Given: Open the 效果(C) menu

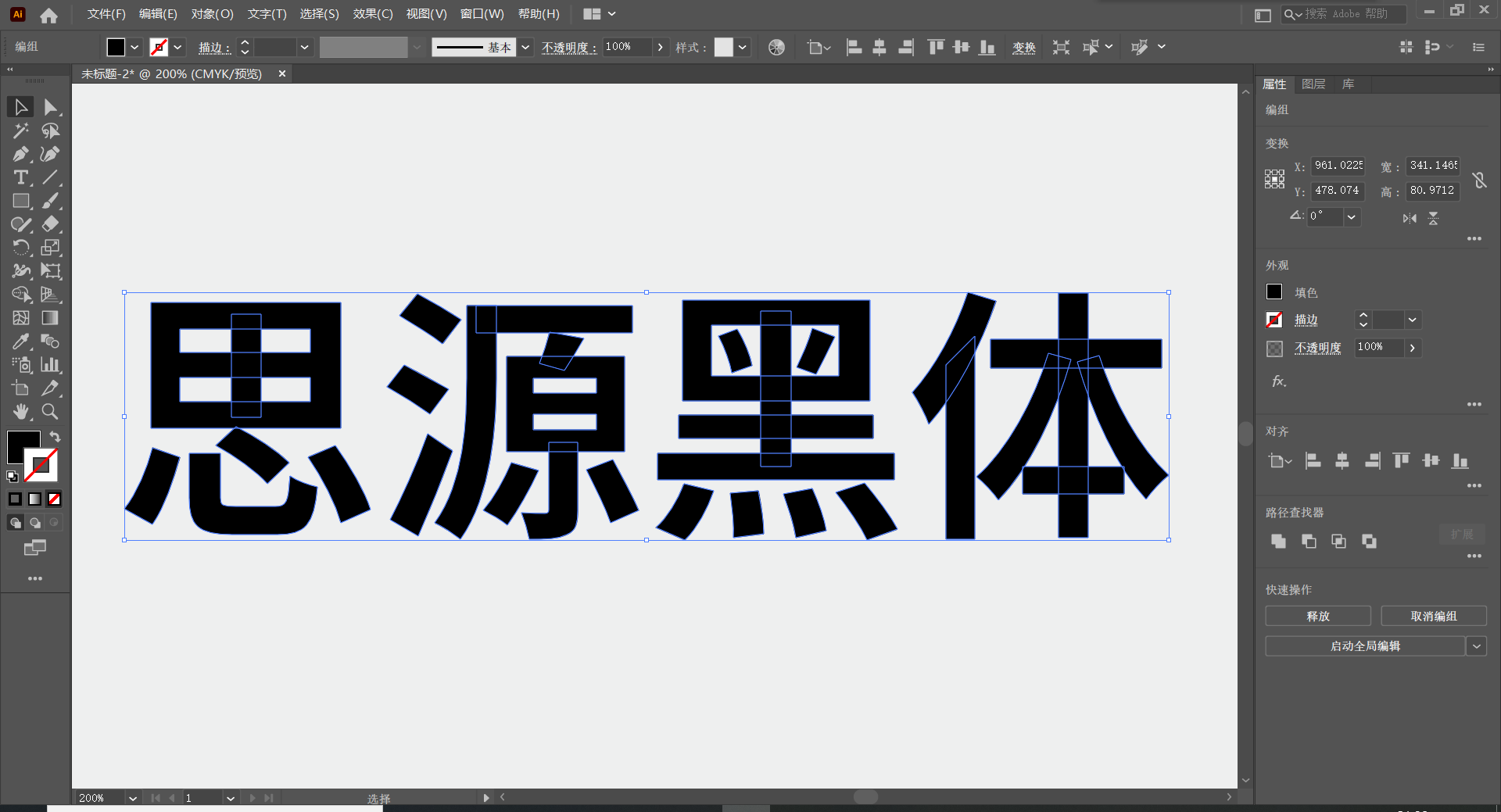Looking at the screenshot, I should pos(373,14).
